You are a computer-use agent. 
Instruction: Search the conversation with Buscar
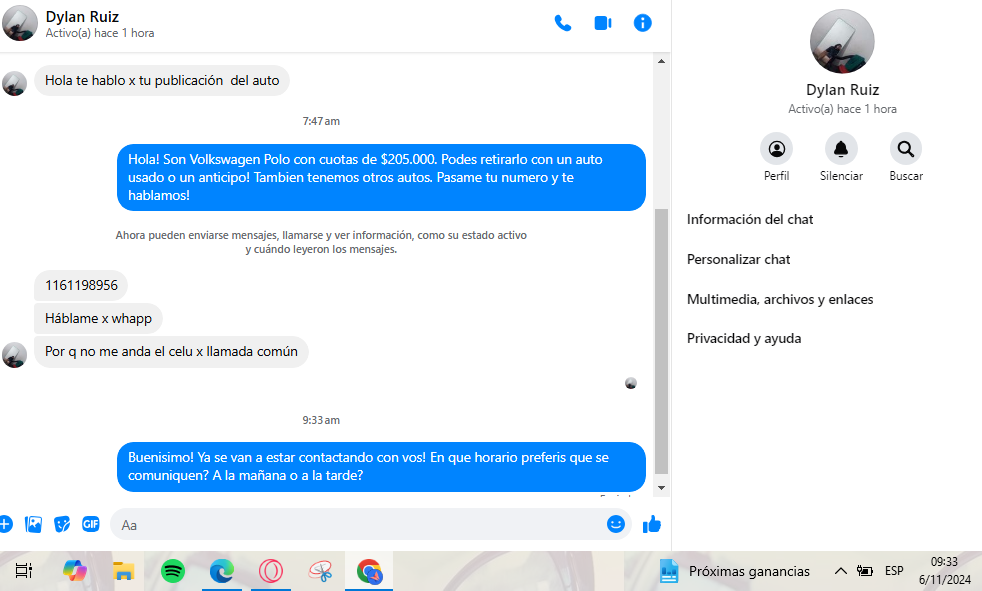coord(906,149)
